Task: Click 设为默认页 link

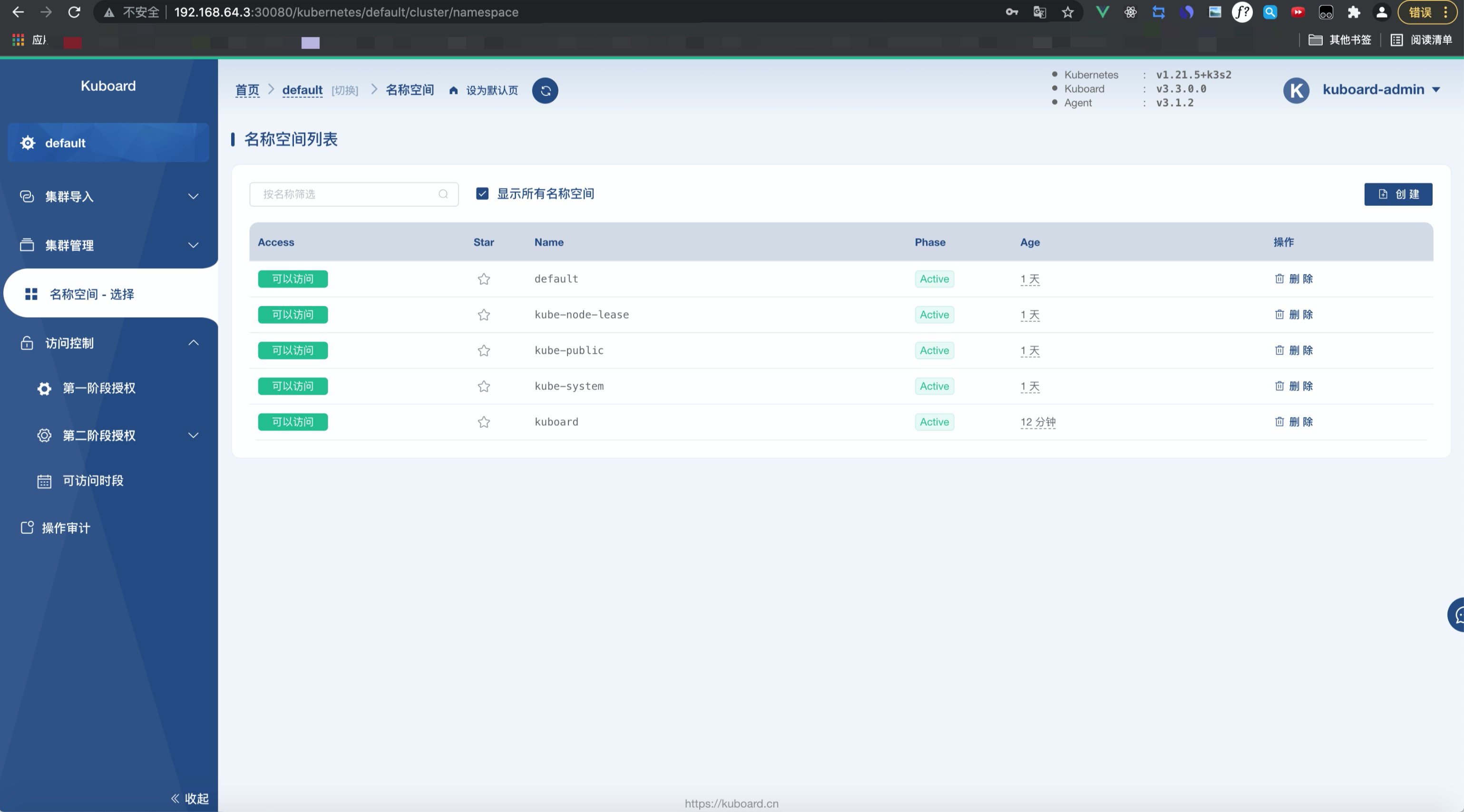Action: [x=492, y=90]
